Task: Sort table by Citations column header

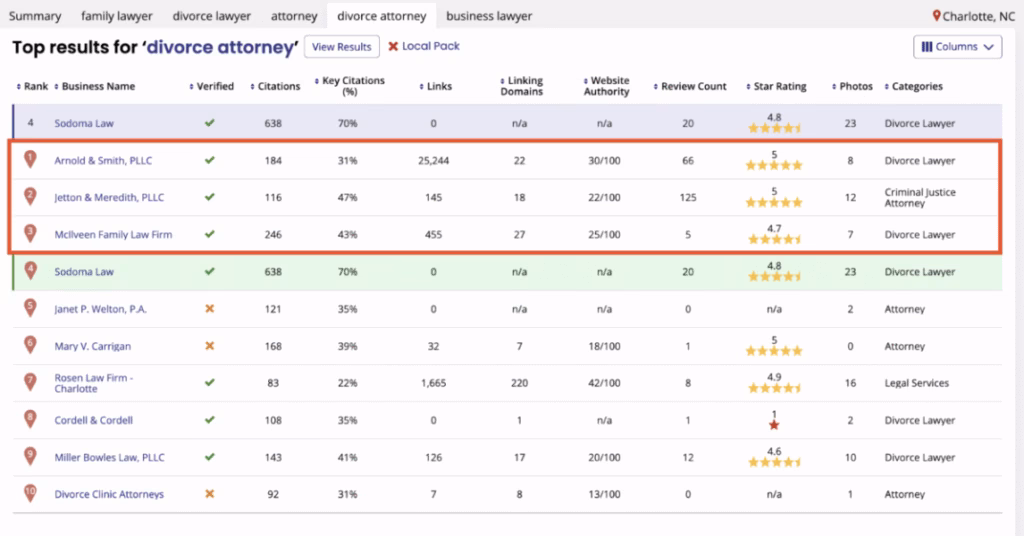Action: pos(278,87)
